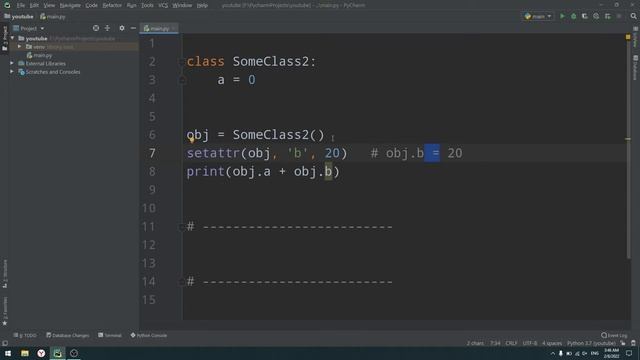This screenshot has height=360, width=640.
Task: Show hidden system tray icons
Action: tap(553, 353)
